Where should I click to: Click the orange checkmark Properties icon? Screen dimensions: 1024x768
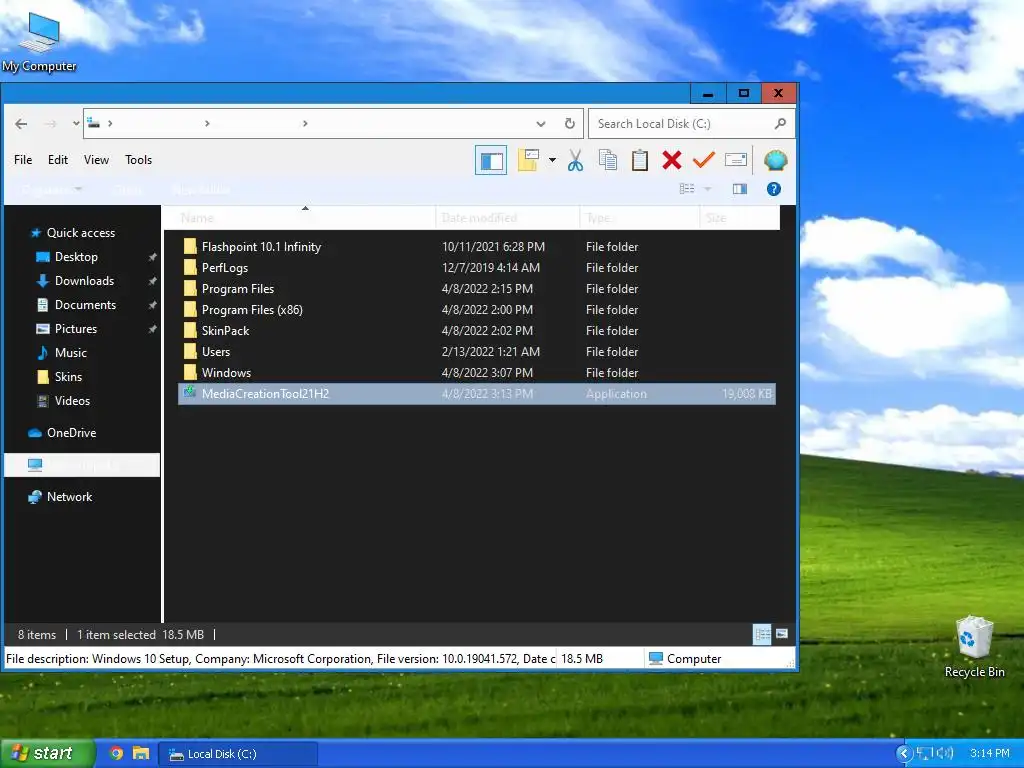703,160
